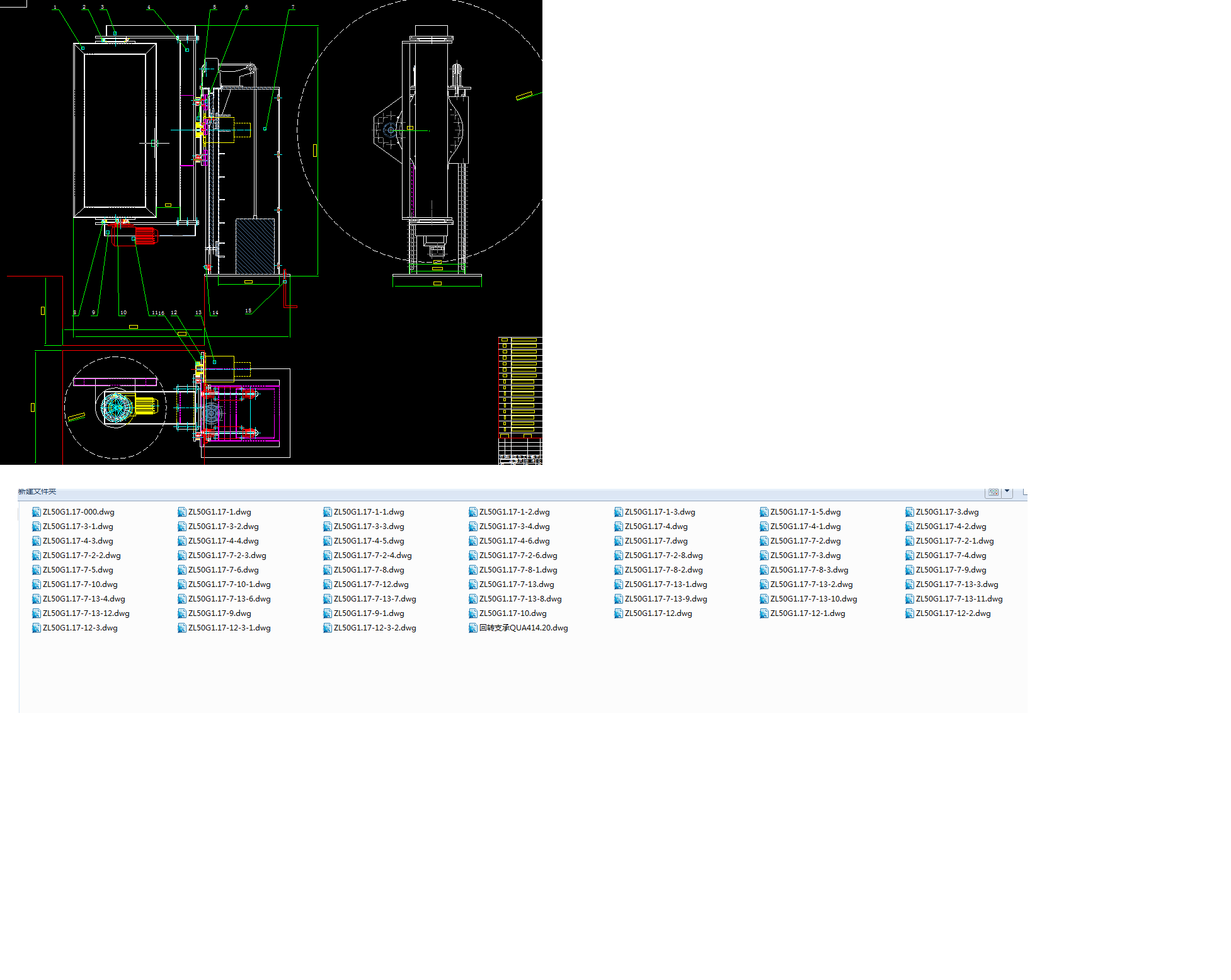Viewport: 1231px width, 980px height.
Task: Click the 新建文件夹 folder title
Action: pos(37,492)
